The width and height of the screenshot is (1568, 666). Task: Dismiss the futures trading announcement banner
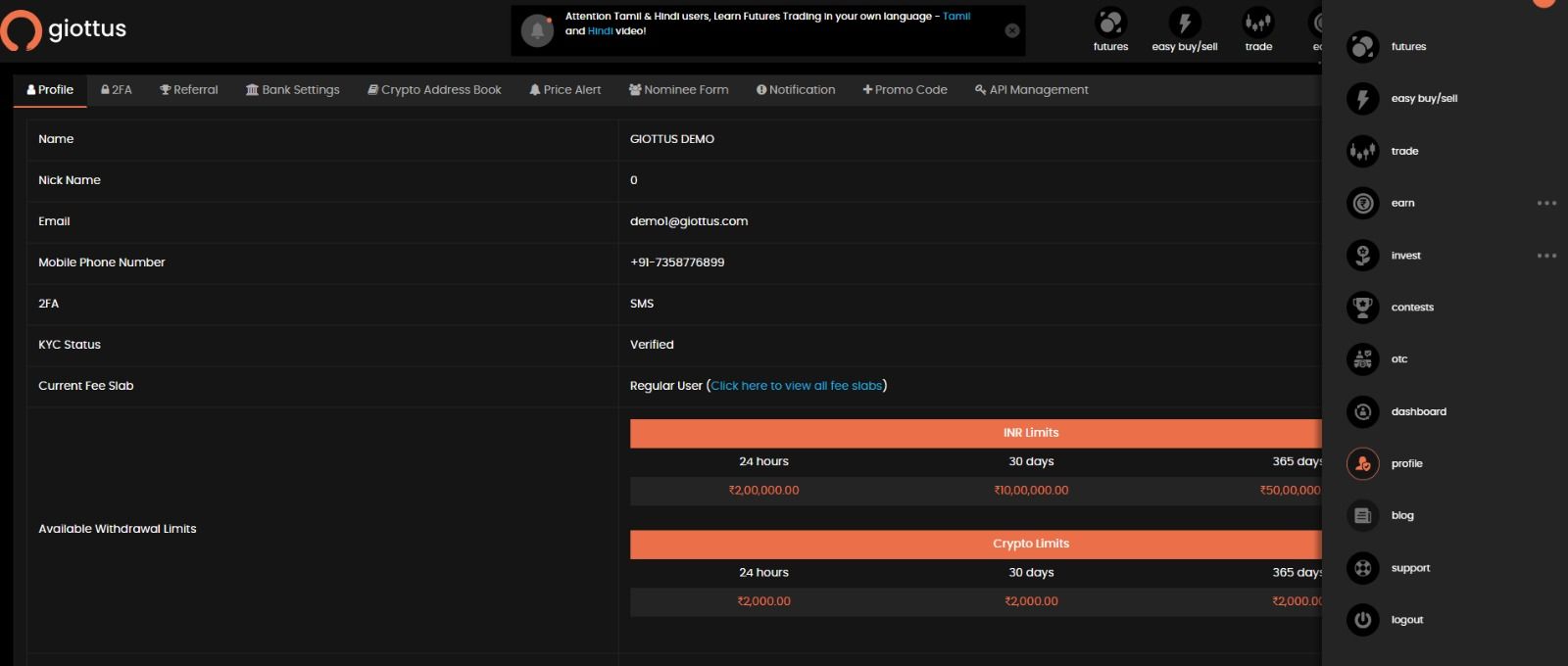1012,30
